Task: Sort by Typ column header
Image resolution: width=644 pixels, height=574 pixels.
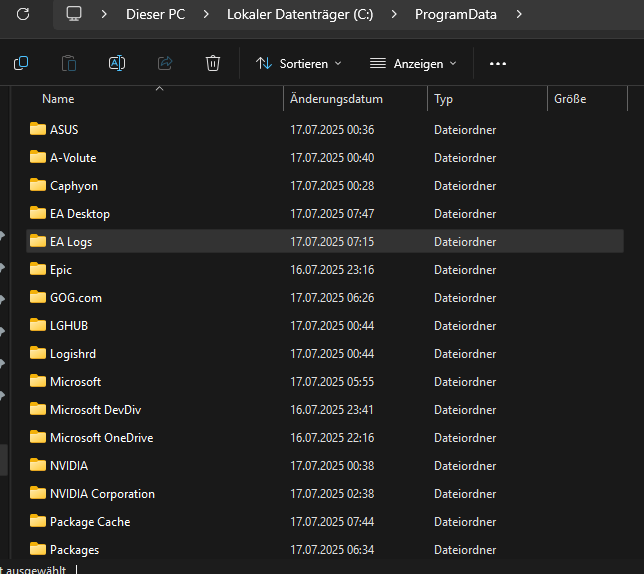Action: 444,99
